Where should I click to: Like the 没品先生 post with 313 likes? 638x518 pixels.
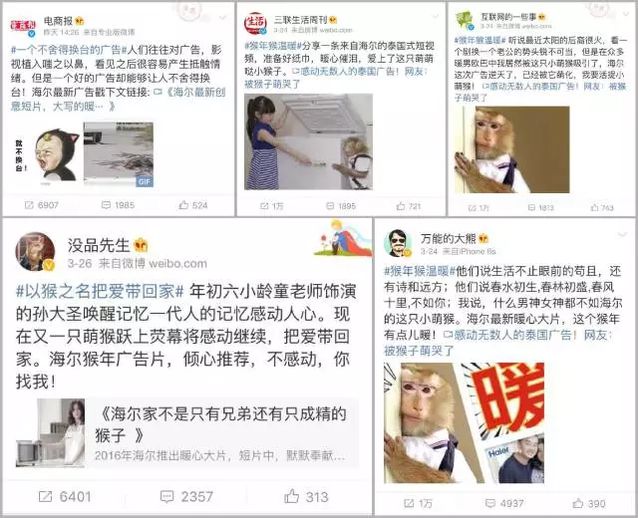pyautogui.click(x=306, y=496)
